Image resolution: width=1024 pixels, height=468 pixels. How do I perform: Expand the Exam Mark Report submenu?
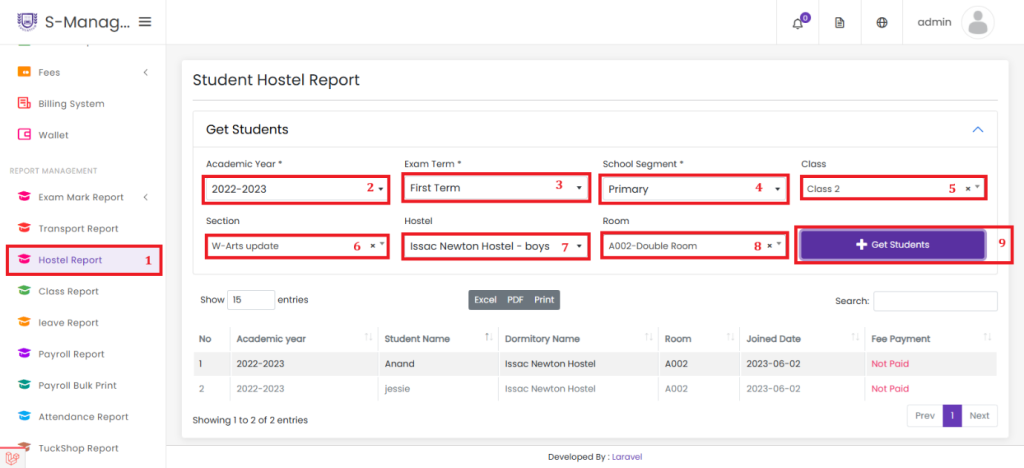pyautogui.click(x=146, y=197)
